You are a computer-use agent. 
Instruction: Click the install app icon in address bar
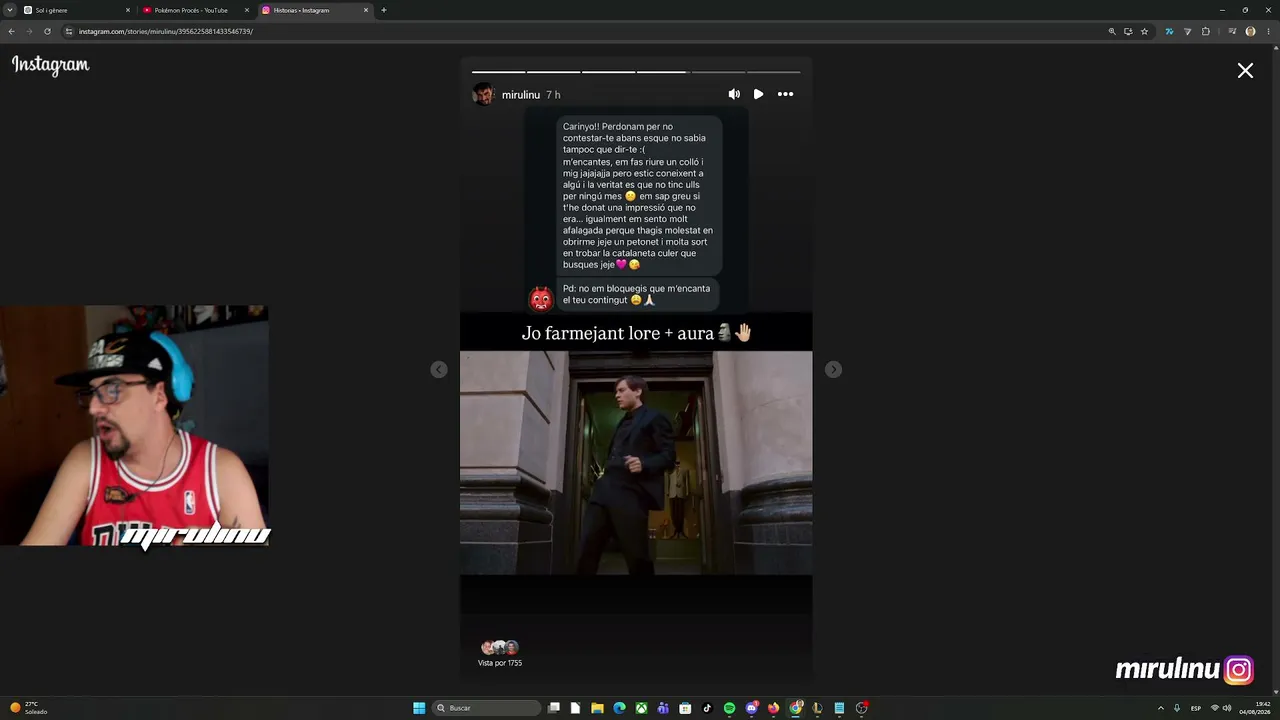pos(1128,31)
